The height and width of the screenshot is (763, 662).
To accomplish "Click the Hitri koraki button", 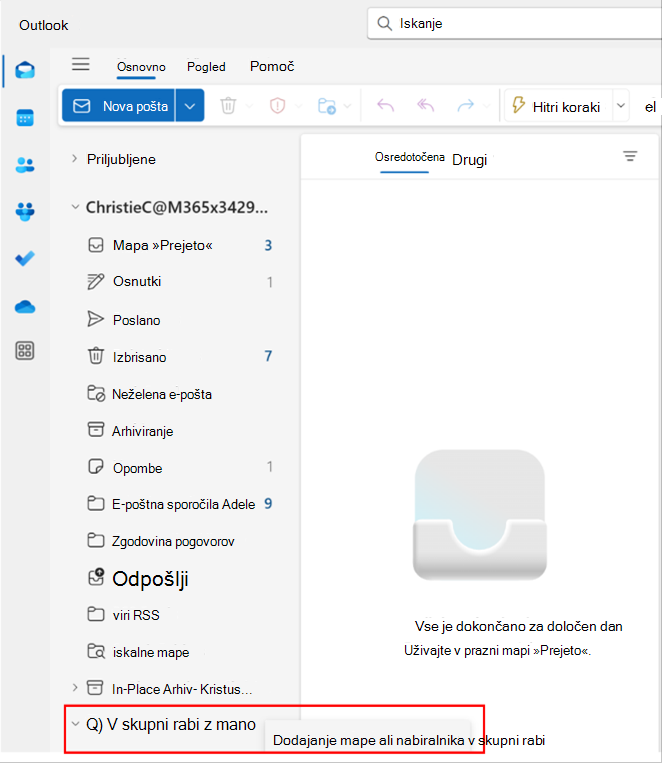I will point(558,105).
